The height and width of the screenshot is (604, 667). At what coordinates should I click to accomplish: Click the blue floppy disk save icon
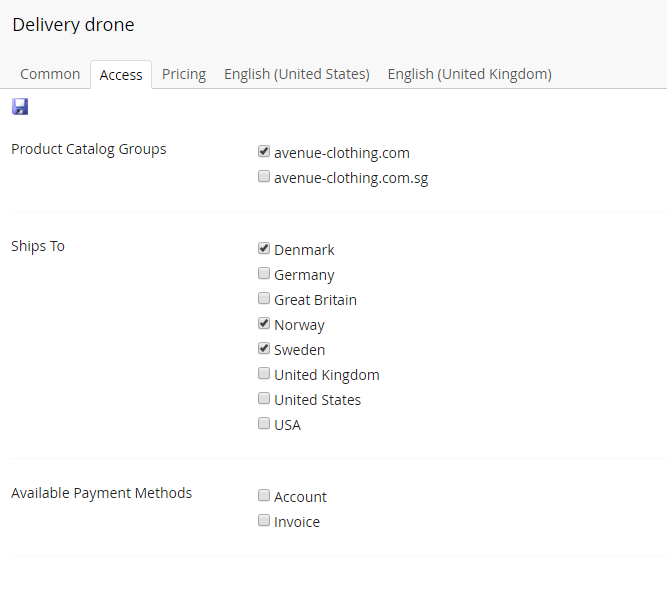(20, 106)
